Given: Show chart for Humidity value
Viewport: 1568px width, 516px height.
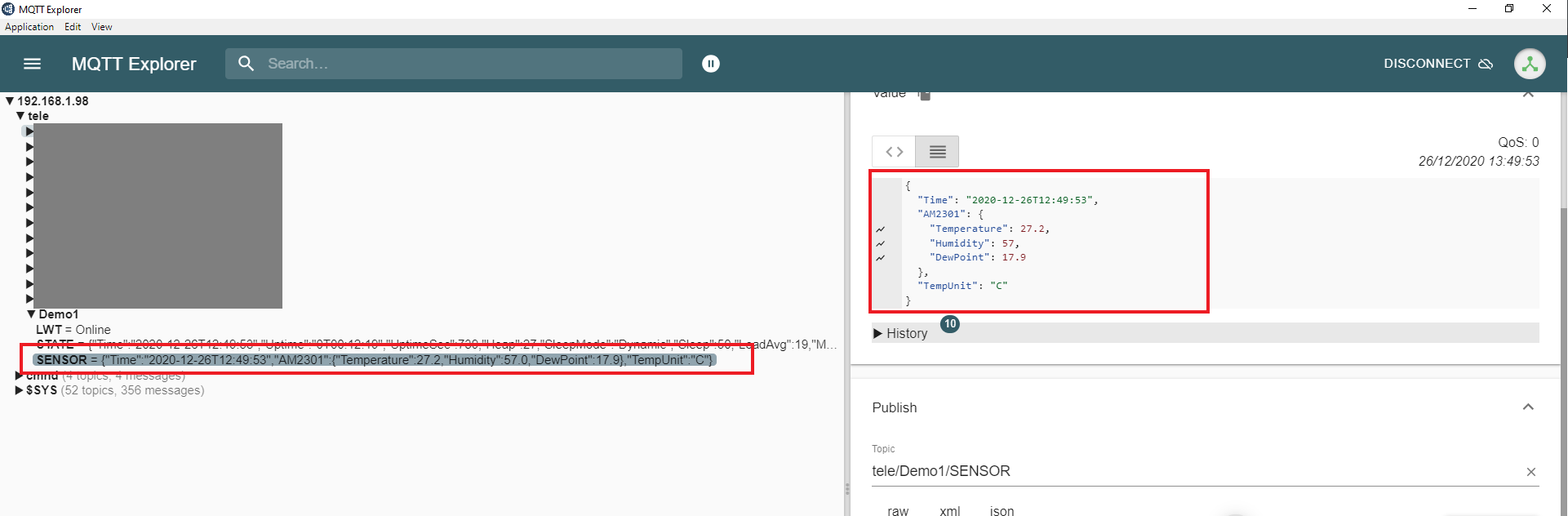Looking at the screenshot, I should click(881, 243).
